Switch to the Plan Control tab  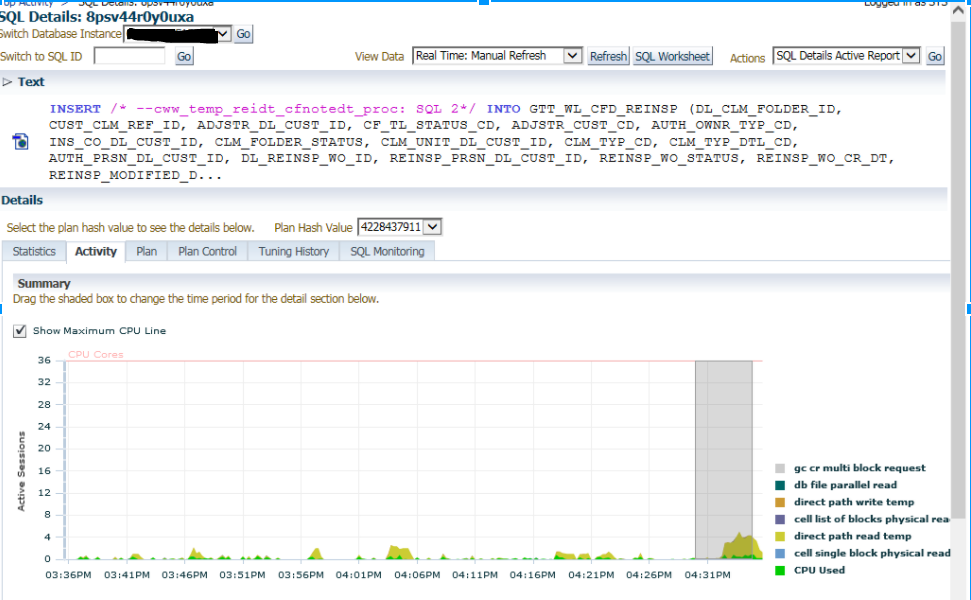(x=207, y=251)
